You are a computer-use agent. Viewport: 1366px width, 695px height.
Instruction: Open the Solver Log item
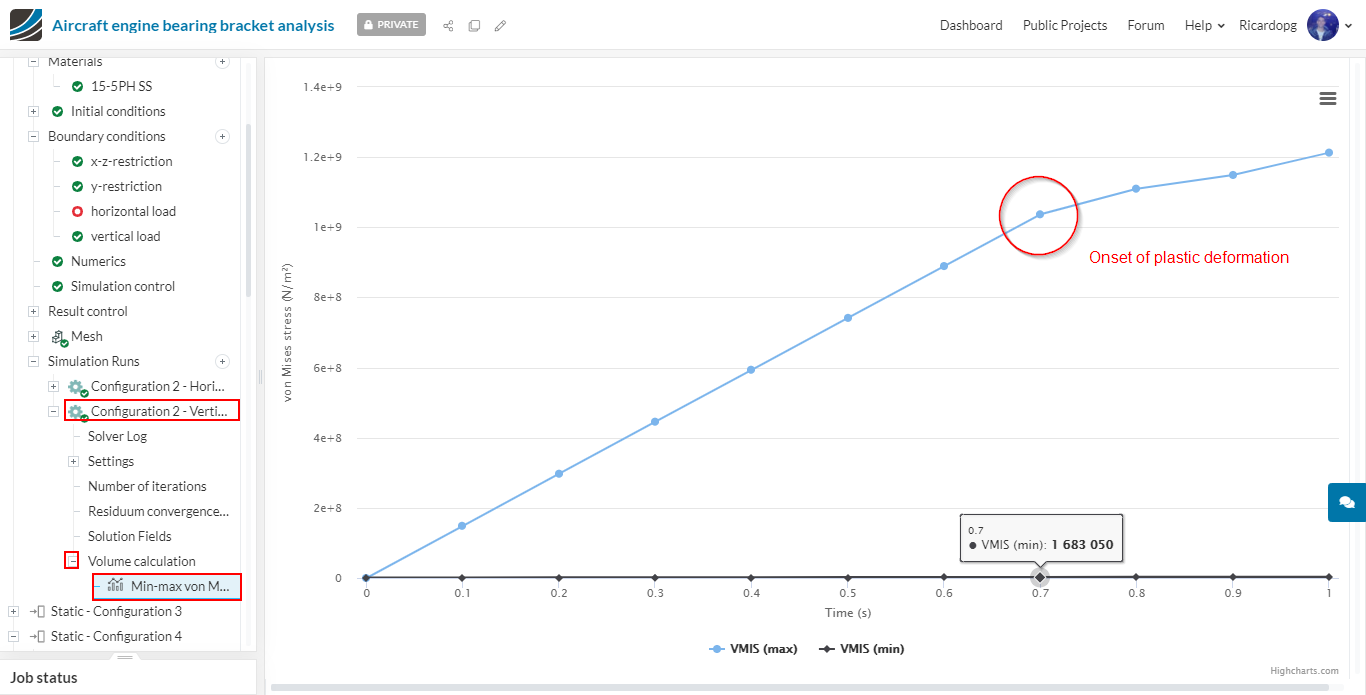pos(117,437)
